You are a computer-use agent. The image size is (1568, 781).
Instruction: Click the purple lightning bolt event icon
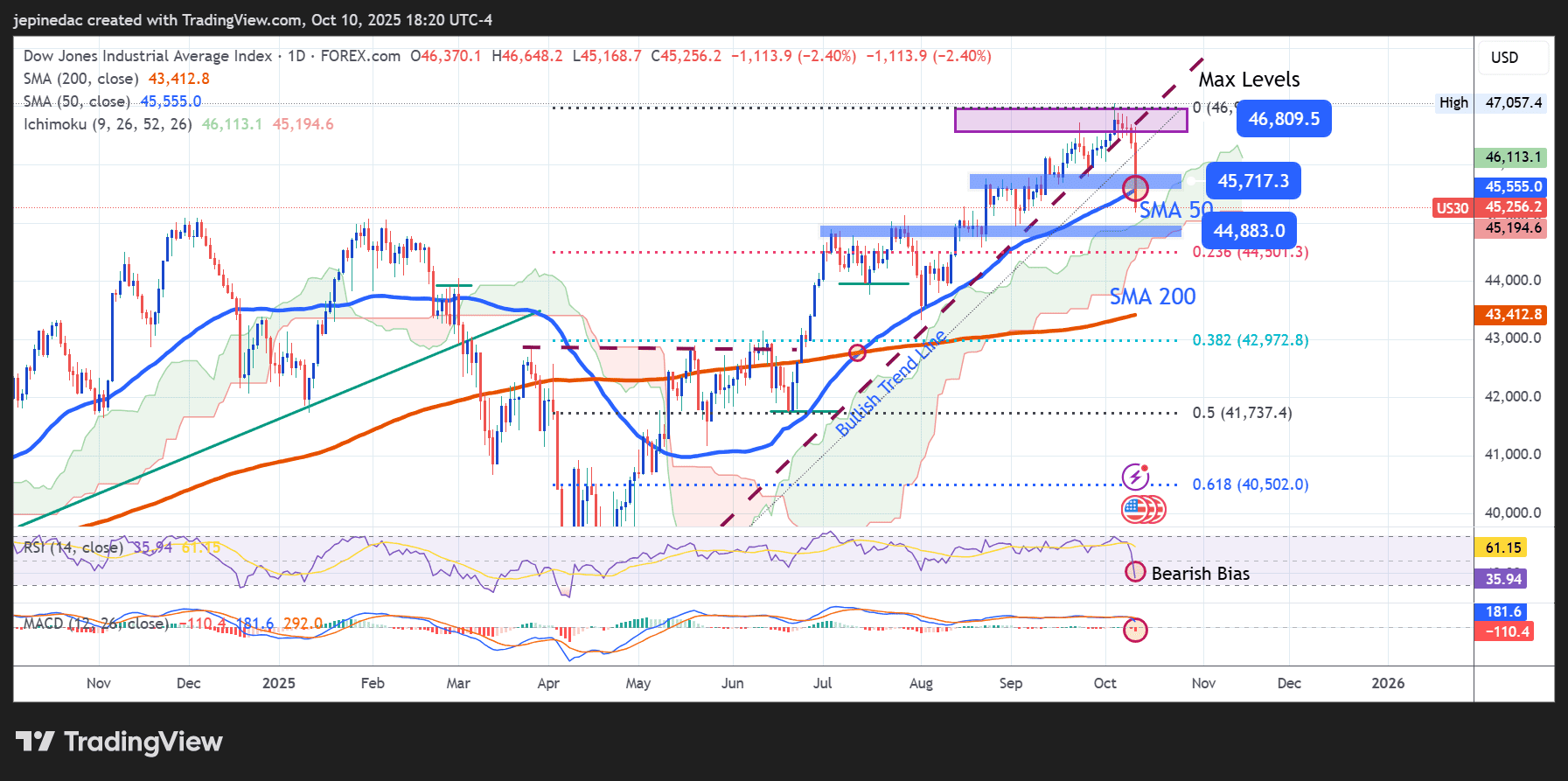1135,477
